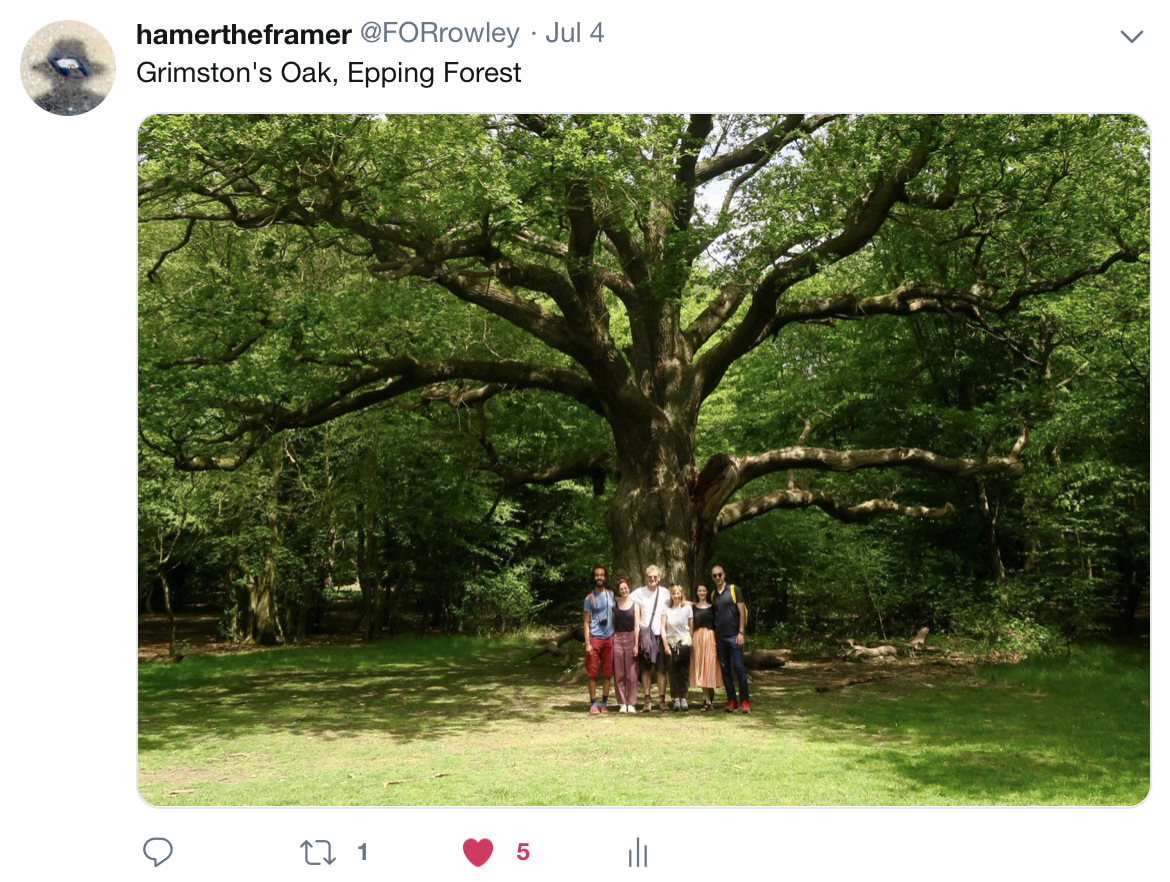Image resolution: width=1170 pixels, height=882 pixels.
Task: Unlike the tweet via the red heart
Action: 478,852
